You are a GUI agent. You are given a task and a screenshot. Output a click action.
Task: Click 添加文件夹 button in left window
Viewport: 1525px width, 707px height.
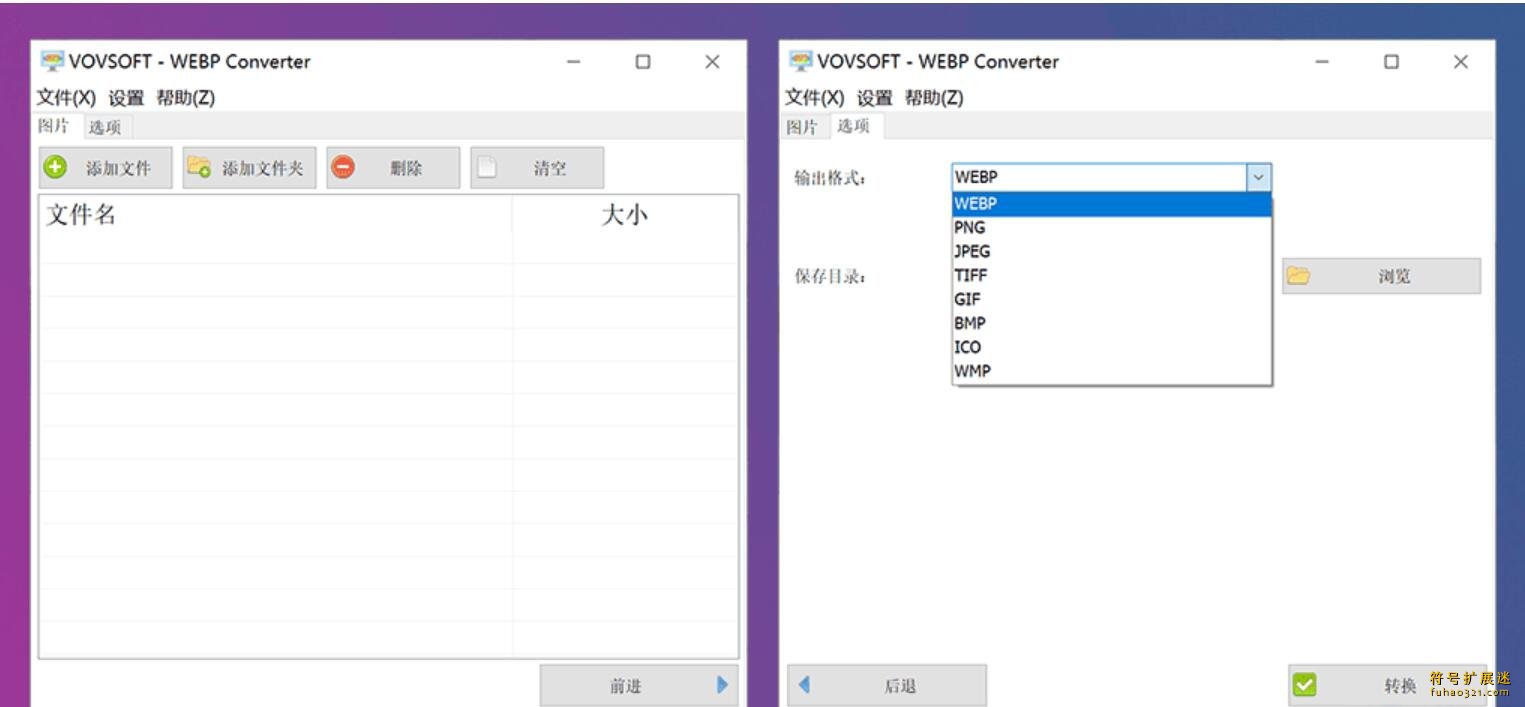[249, 168]
